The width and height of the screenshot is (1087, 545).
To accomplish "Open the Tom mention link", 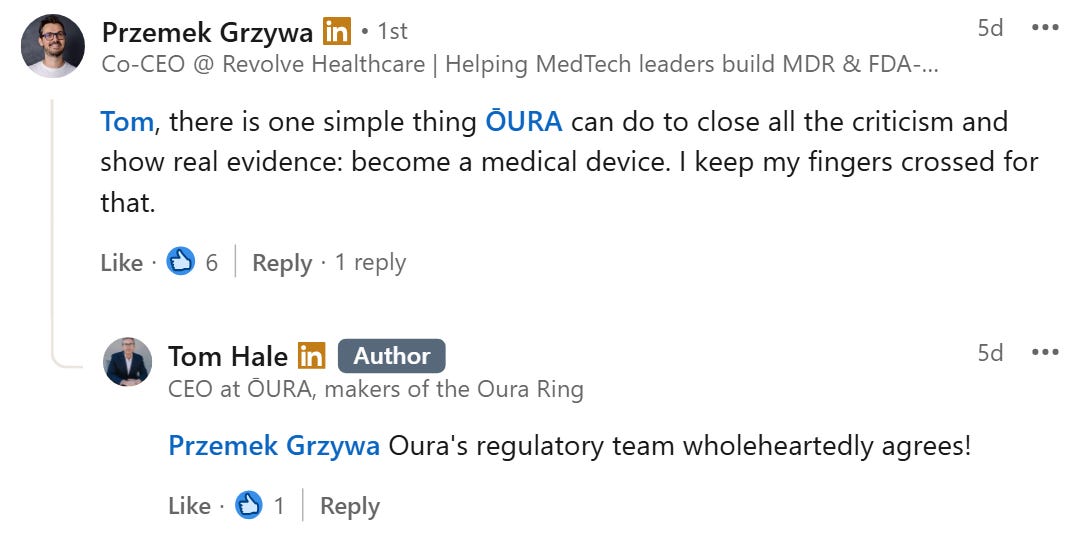I will 127,121.
